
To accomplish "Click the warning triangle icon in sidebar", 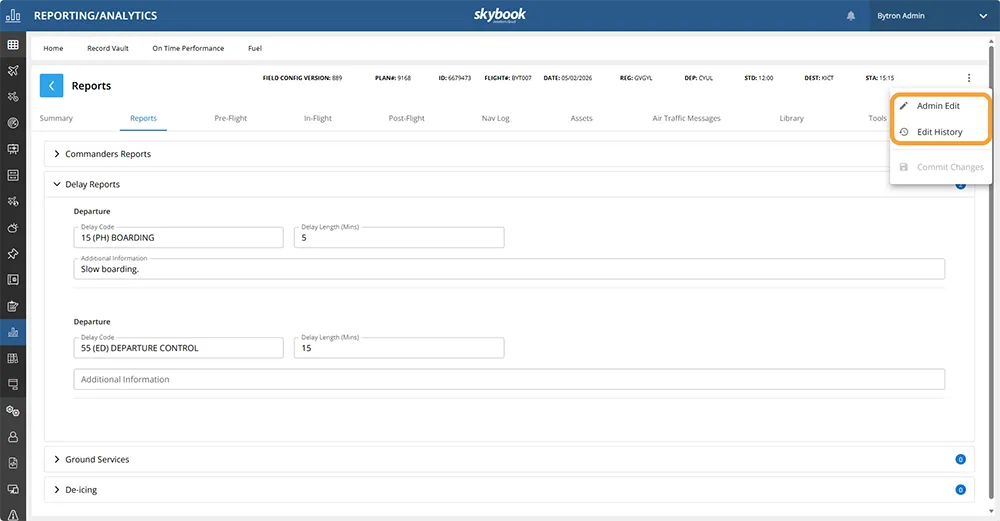I will pos(13,514).
